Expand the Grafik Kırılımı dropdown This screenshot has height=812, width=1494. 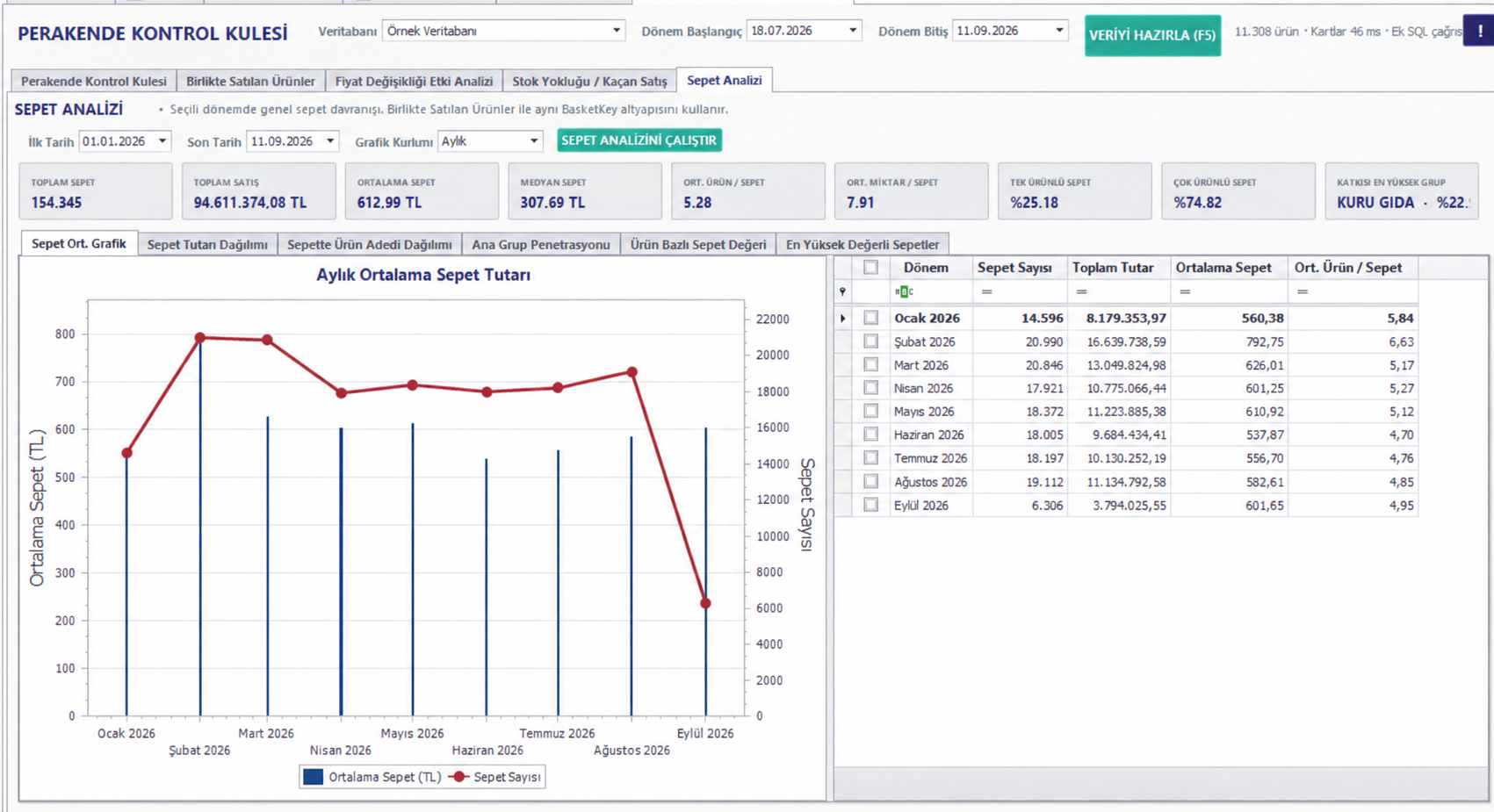[x=533, y=141]
